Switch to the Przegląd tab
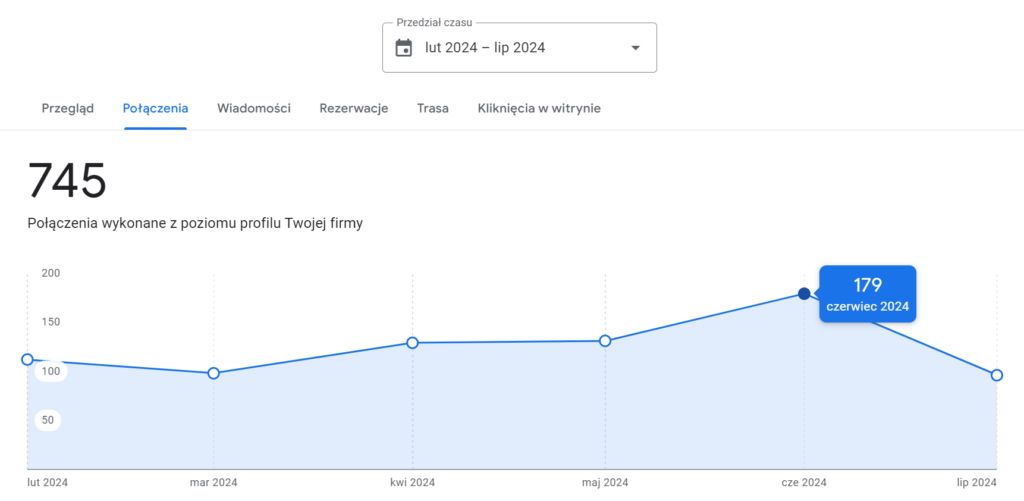Viewport: 1024px width, 501px height. 68,108
